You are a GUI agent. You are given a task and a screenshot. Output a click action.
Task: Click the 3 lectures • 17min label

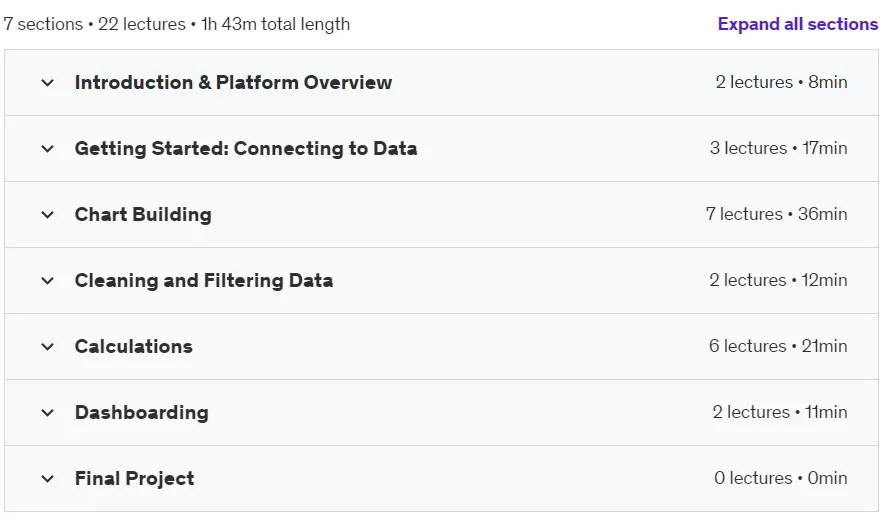click(779, 148)
